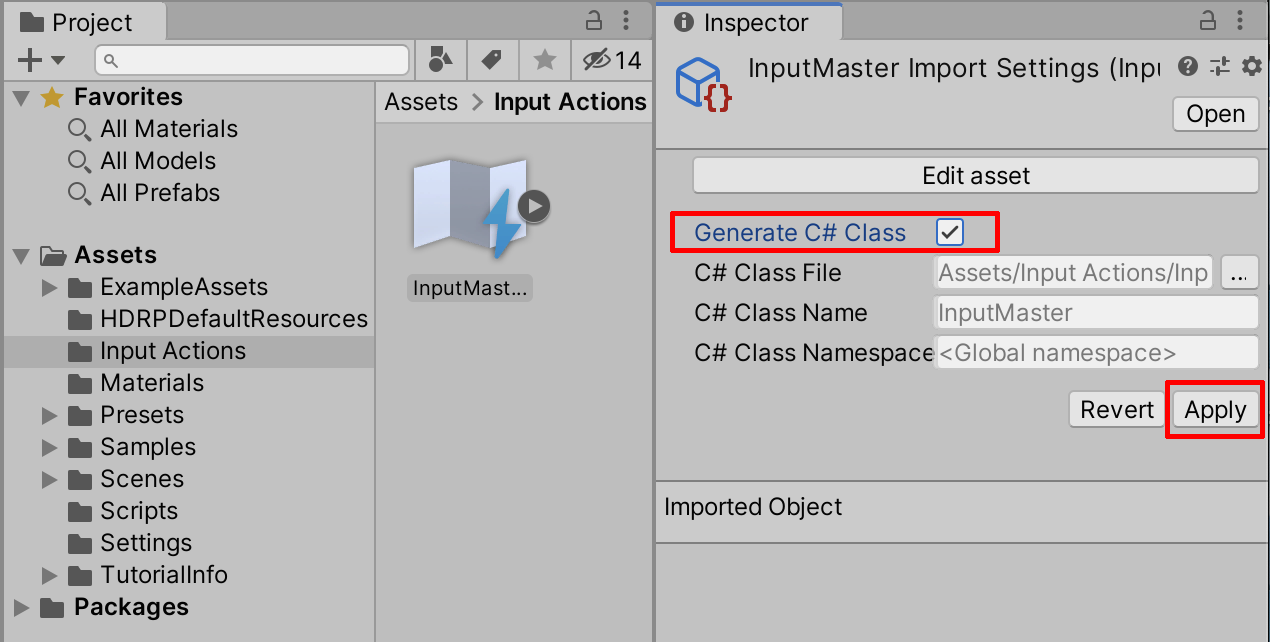Click the Edit asset button
Image resolution: width=1270 pixels, height=642 pixels.
click(x=975, y=176)
